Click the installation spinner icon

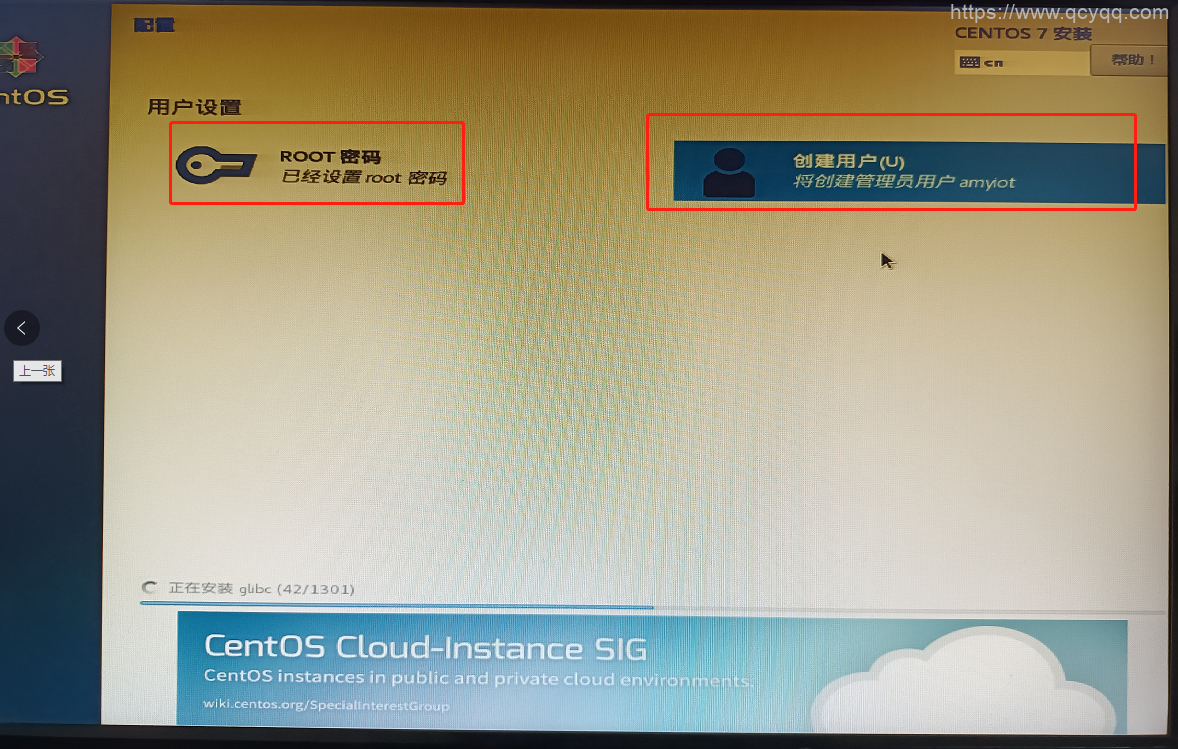pos(150,589)
